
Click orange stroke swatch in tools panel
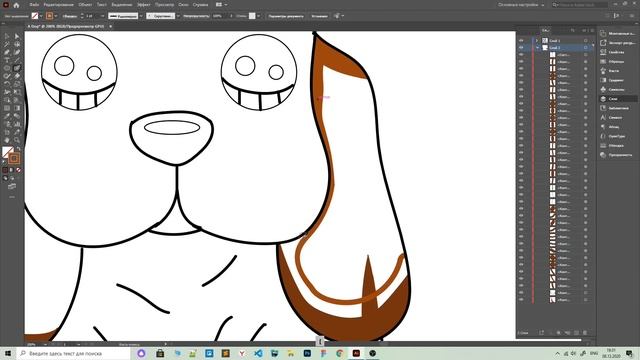pyautogui.click(x=14, y=158)
